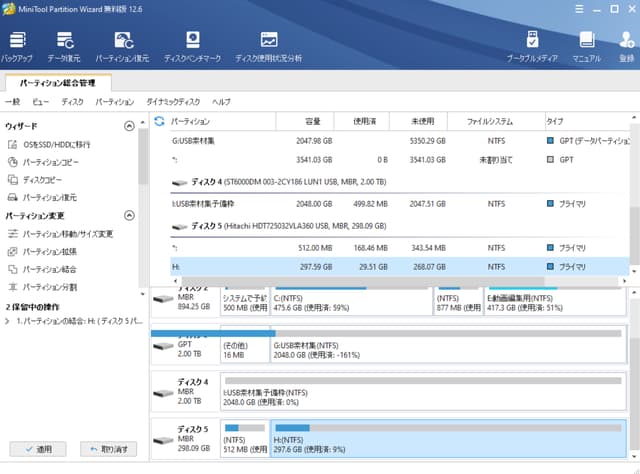Click sidebar vertical scrollbar thumb
The image size is (640, 474).
coord(142,156)
